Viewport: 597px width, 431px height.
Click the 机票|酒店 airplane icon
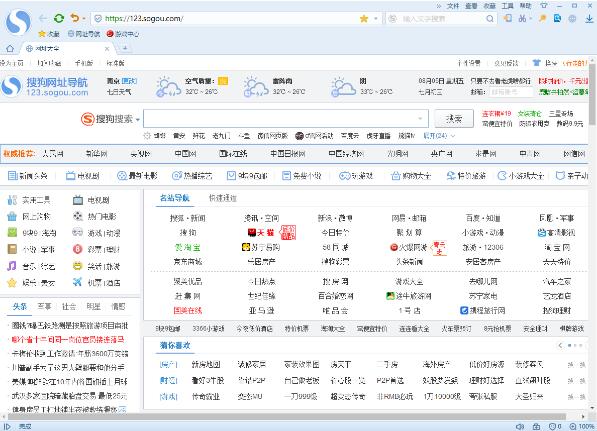[x=78, y=282]
